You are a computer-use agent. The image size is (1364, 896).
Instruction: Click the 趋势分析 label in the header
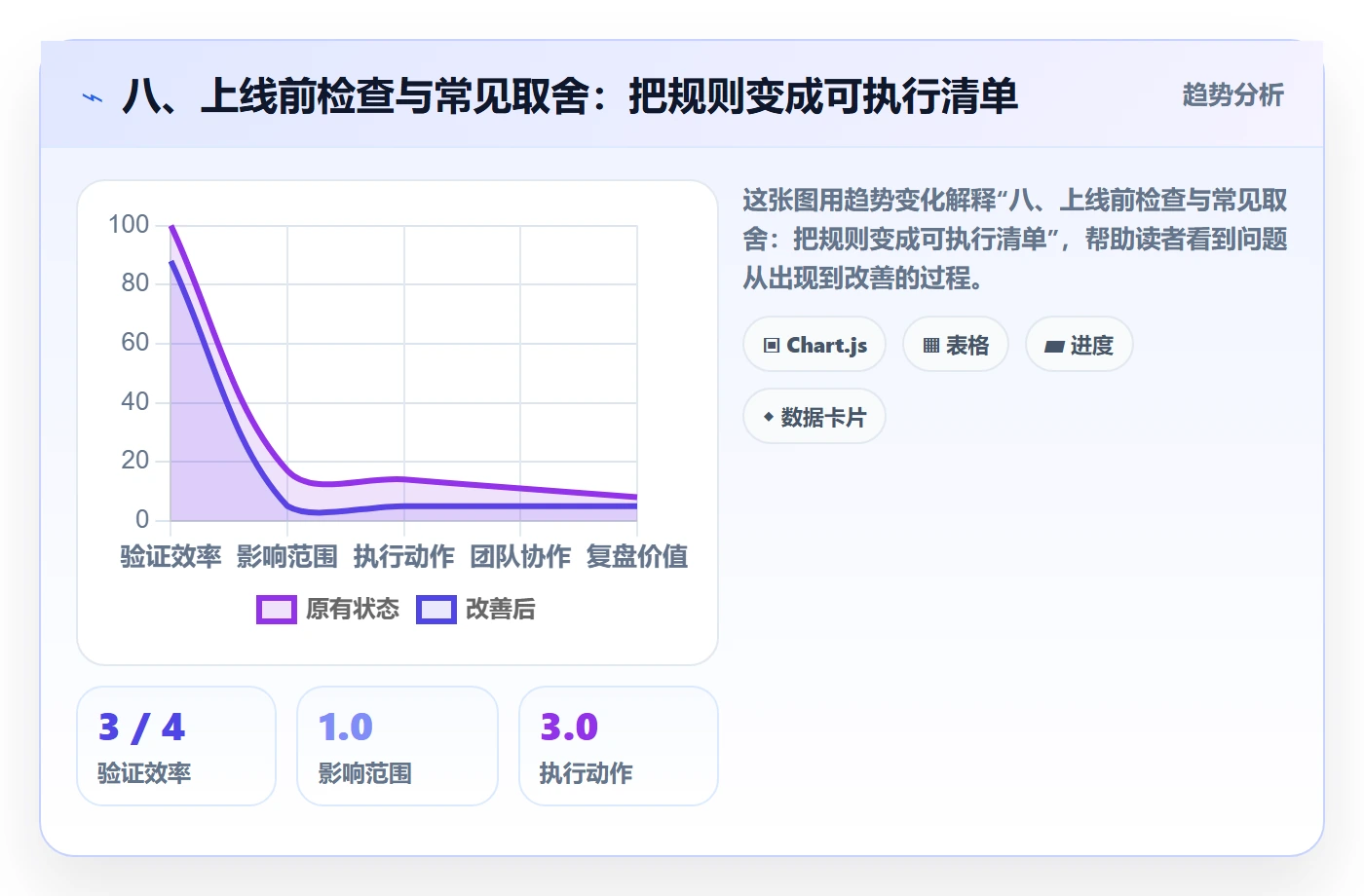pos(1233,94)
